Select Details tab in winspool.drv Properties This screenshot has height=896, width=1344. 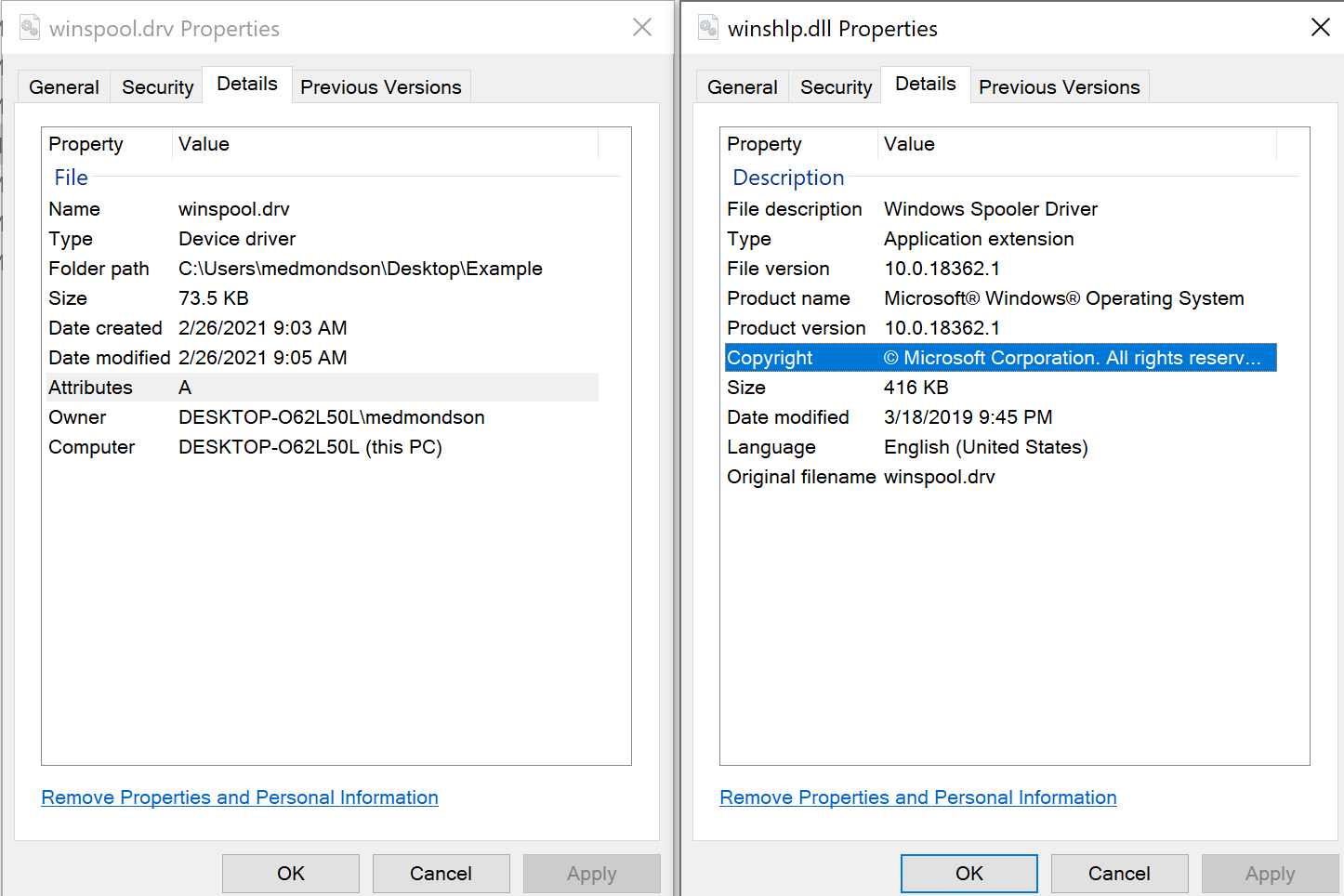tap(247, 85)
